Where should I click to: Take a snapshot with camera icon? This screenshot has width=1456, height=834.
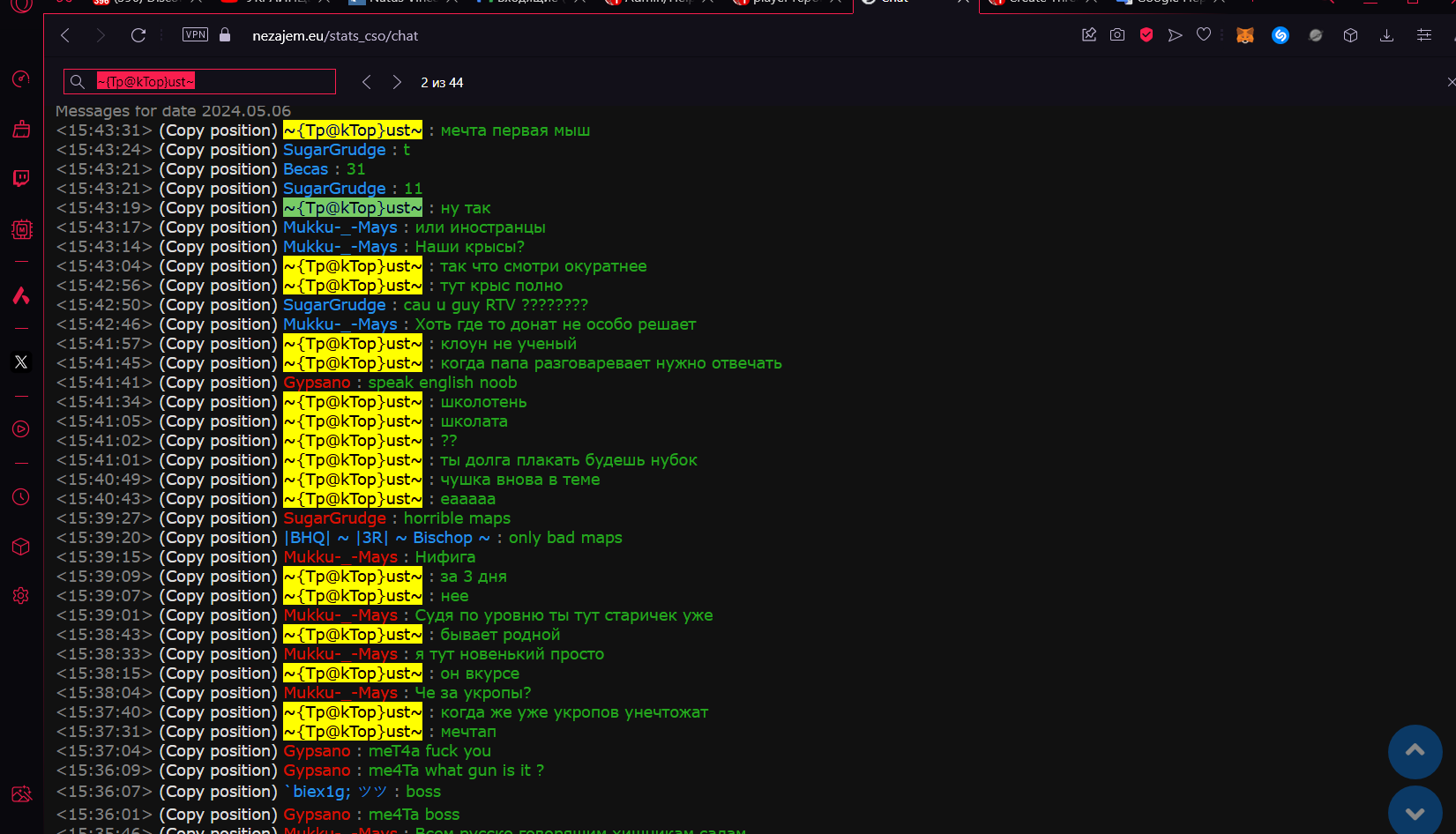coord(1117,35)
